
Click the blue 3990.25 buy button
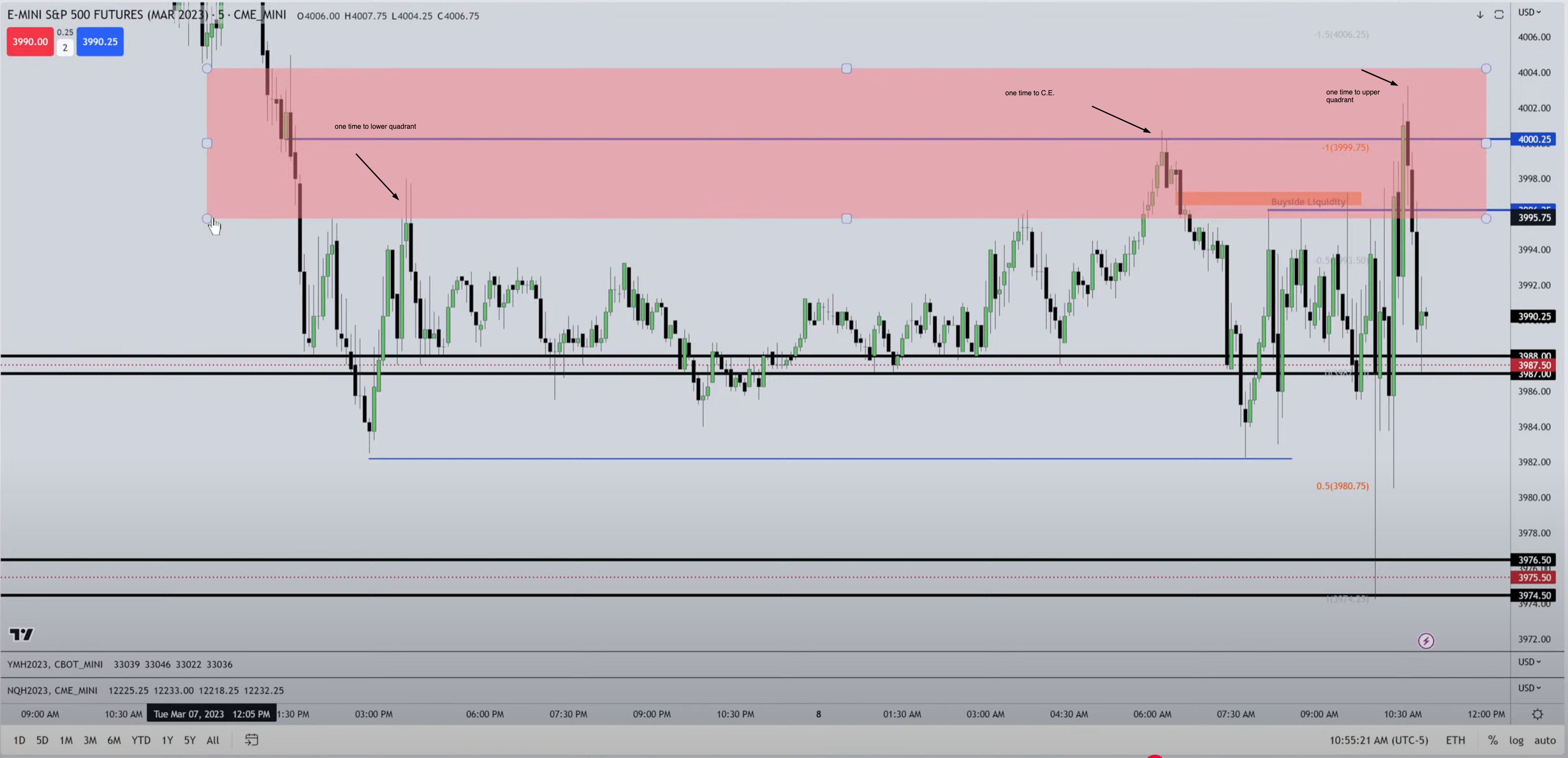click(x=100, y=41)
